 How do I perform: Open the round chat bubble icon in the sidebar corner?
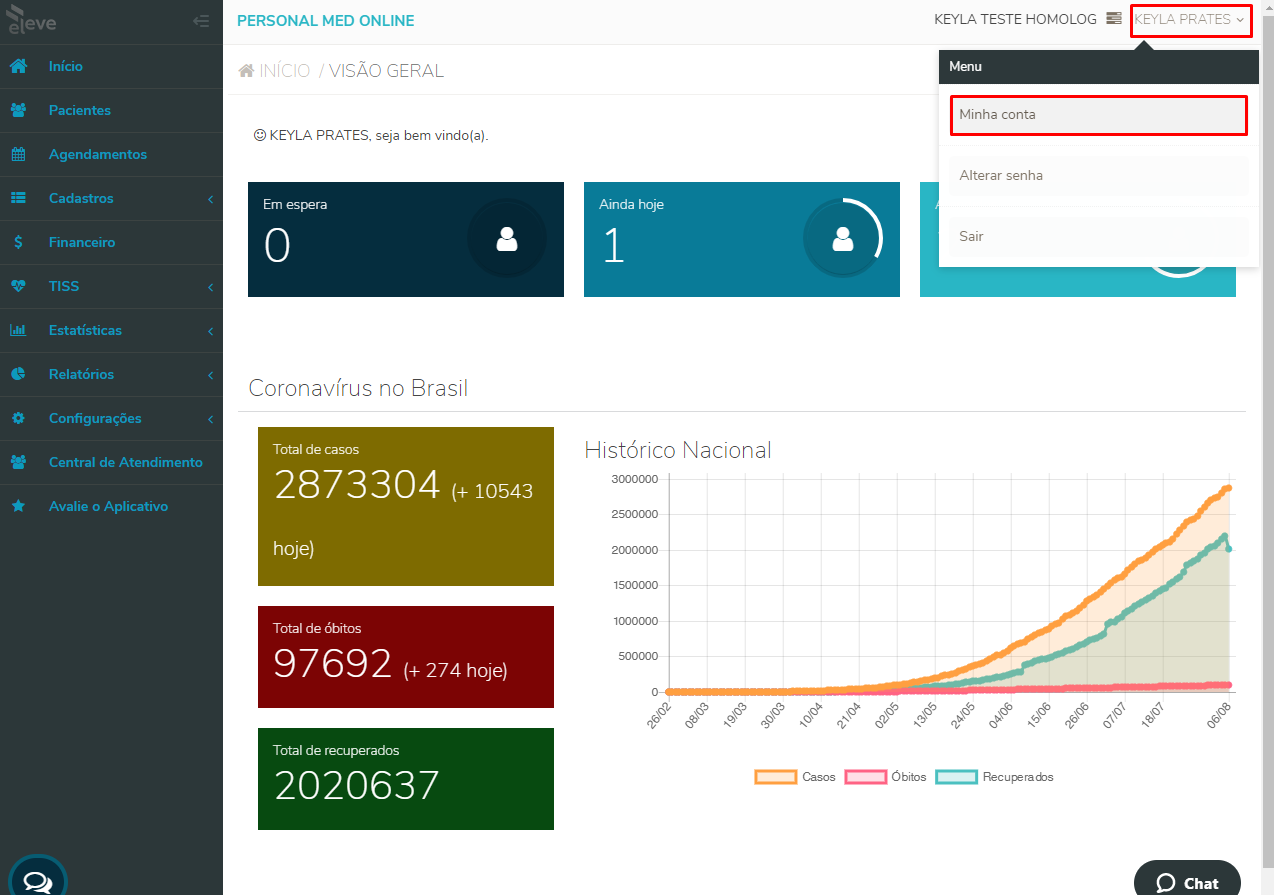pyautogui.click(x=37, y=880)
